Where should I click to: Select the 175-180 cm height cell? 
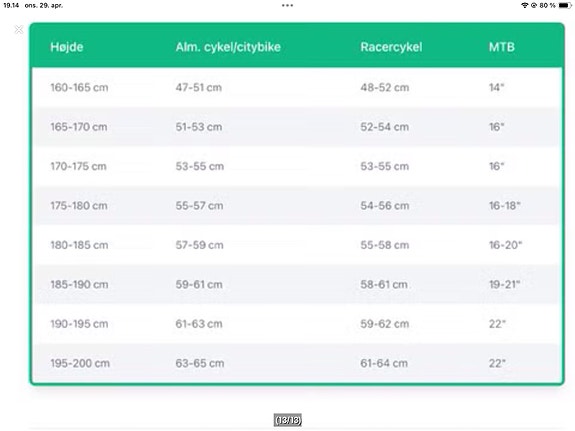(x=79, y=206)
